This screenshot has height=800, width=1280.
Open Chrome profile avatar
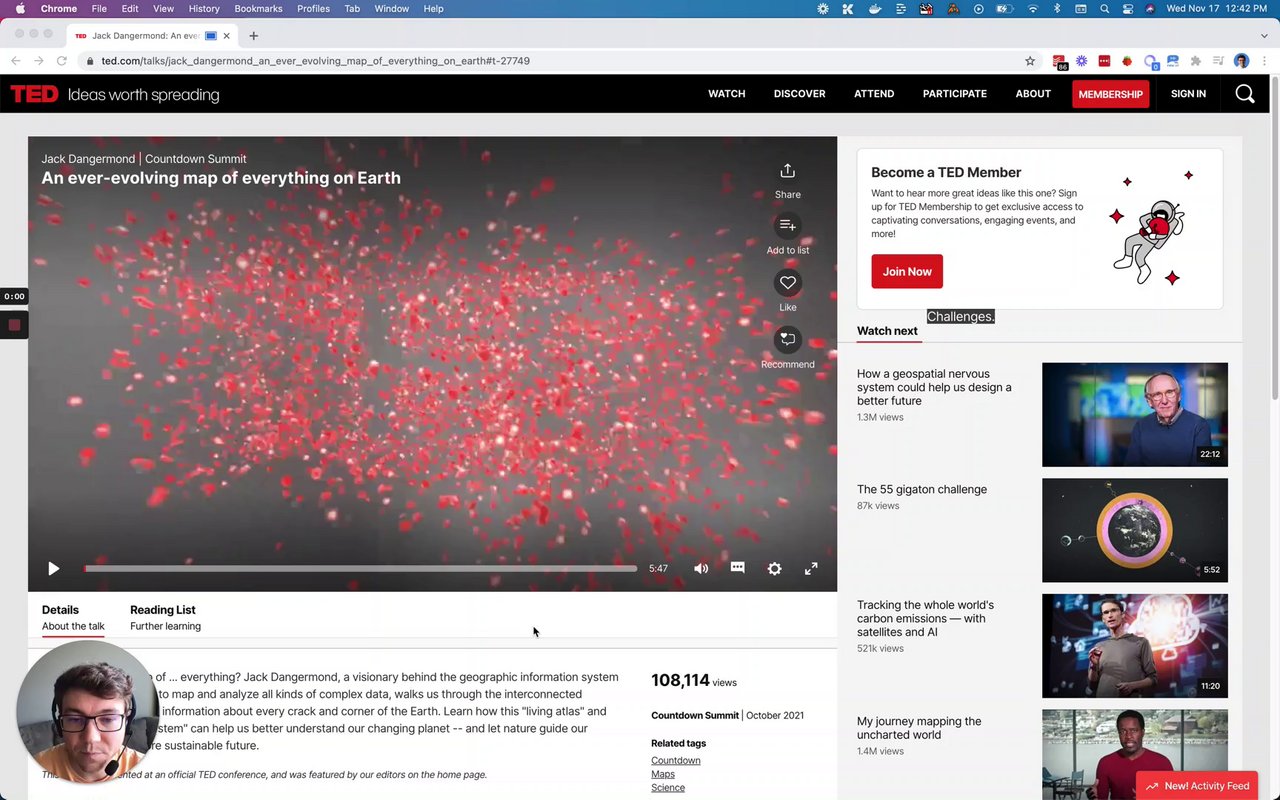pyautogui.click(x=1241, y=61)
